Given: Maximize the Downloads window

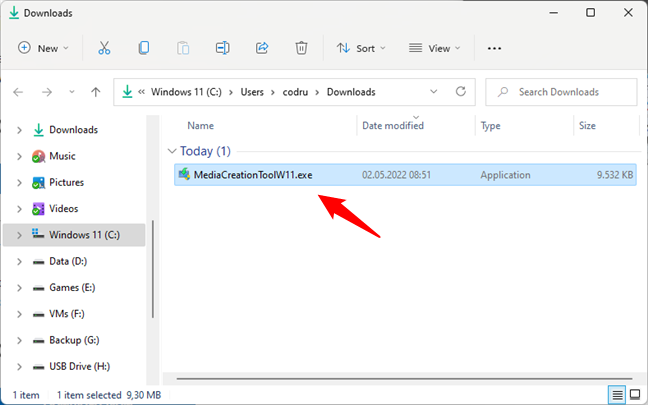Looking at the screenshot, I should coord(591,13).
